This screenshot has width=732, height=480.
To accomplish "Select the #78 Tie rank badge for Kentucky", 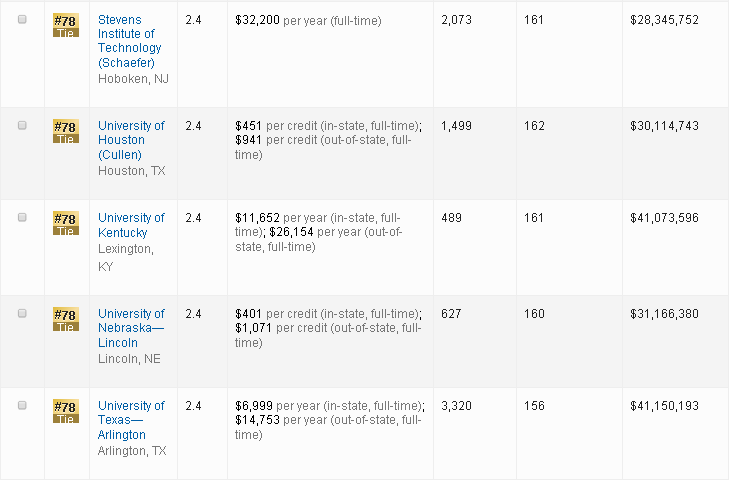I will [65, 224].
